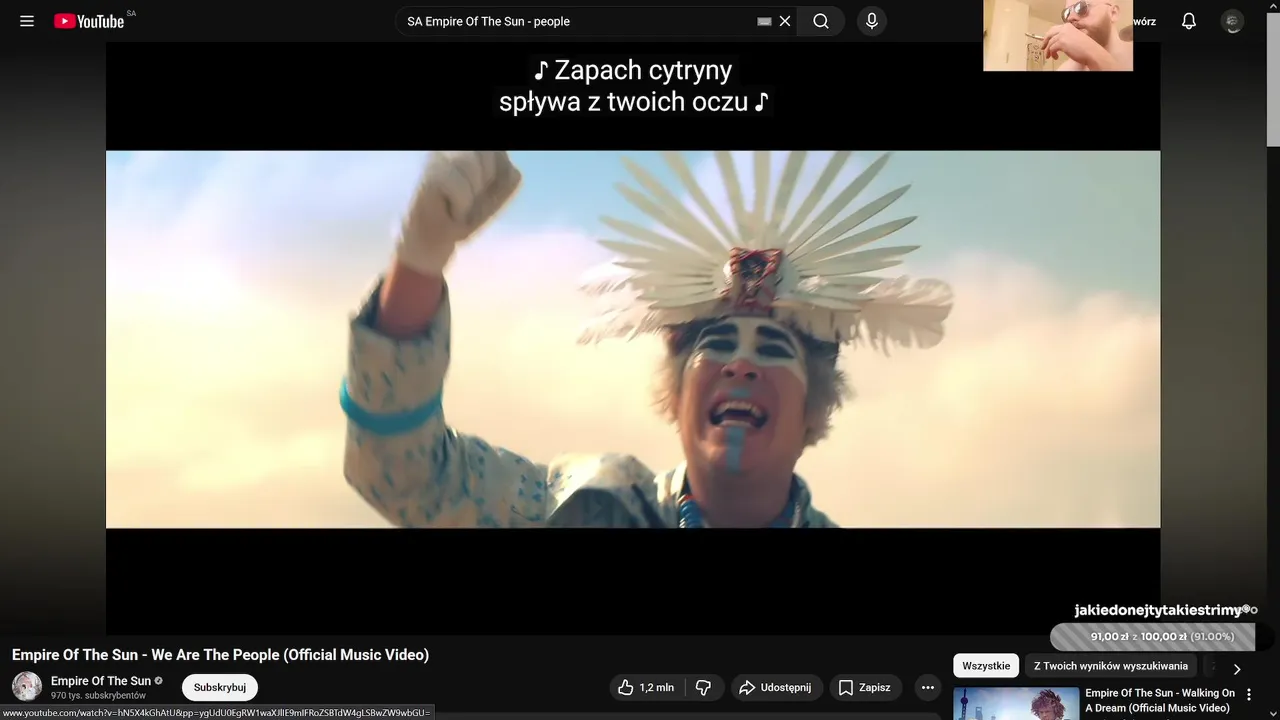Open more actions ellipsis under video

point(928,688)
